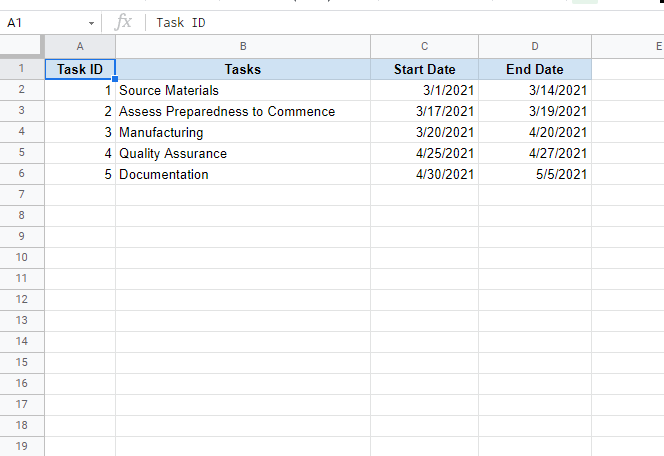Image resolution: width=664 pixels, height=456 pixels.
Task: Click the fx function icon
Action: pos(124,22)
